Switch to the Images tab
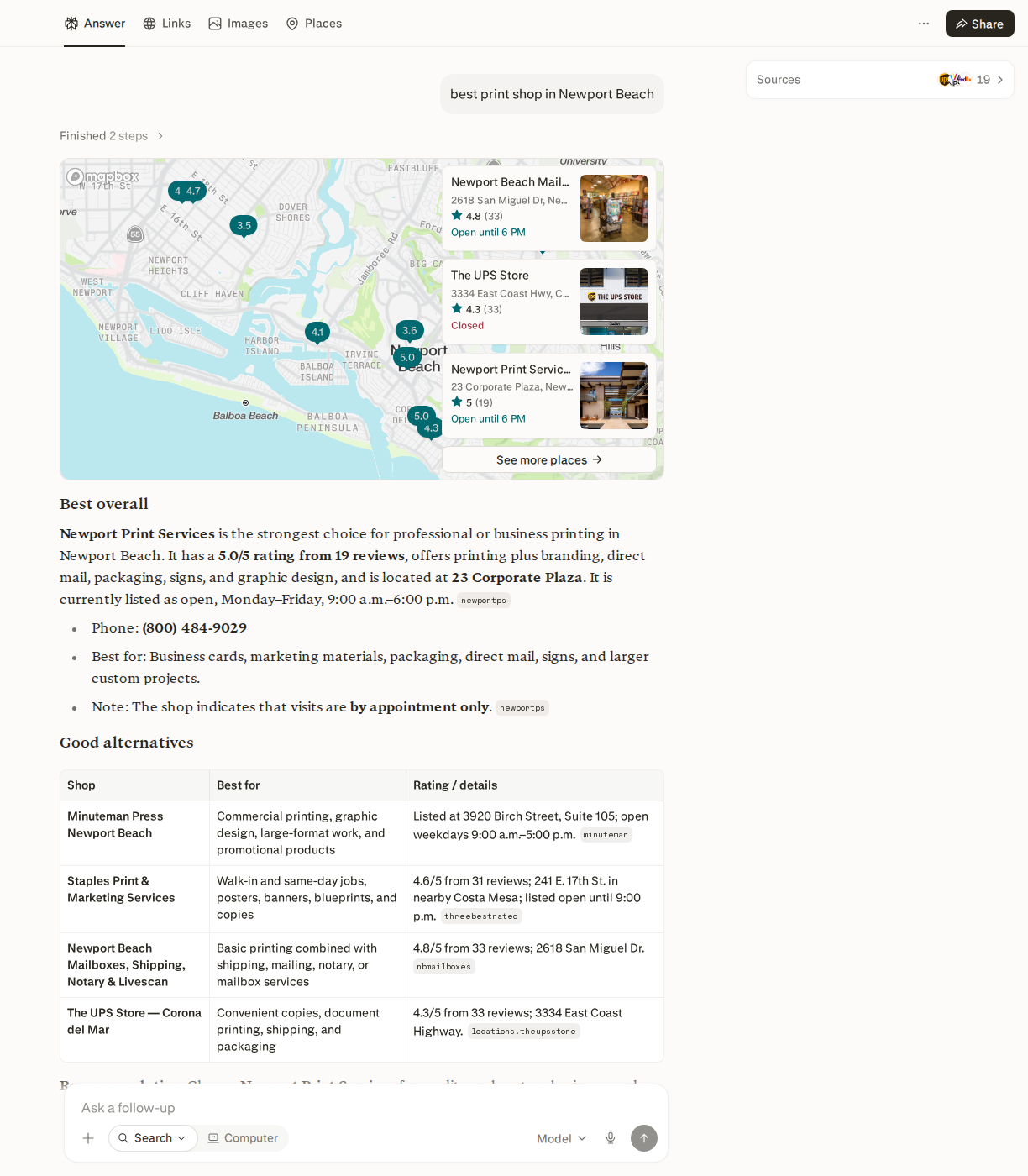 pos(239,24)
